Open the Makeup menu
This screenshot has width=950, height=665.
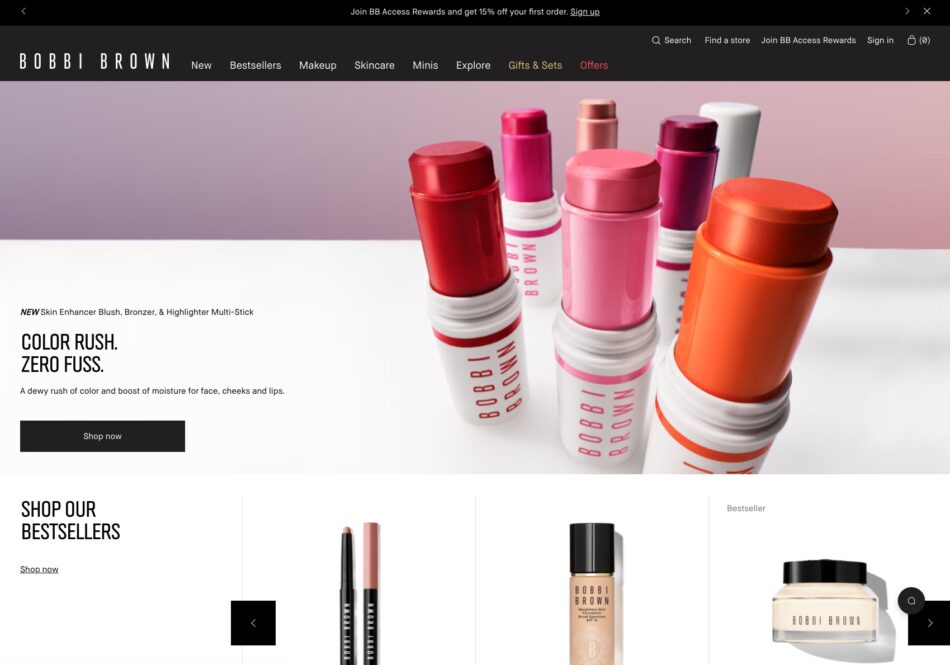click(317, 65)
